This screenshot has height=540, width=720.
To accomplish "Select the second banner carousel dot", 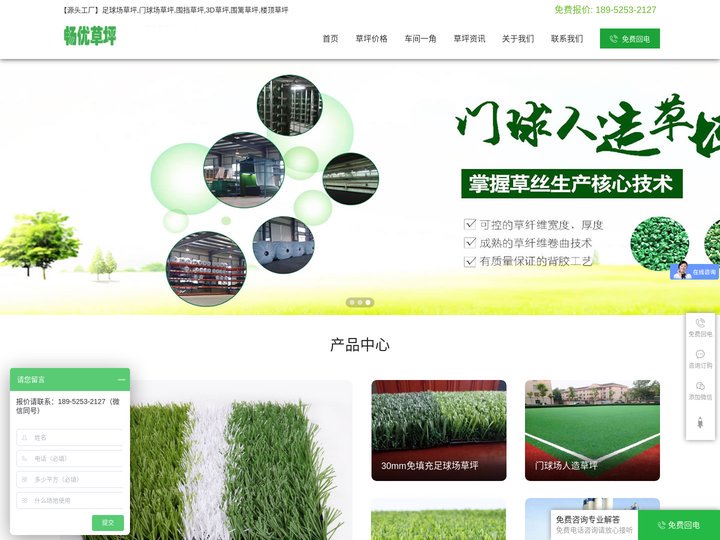I will pyautogui.click(x=360, y=302).
